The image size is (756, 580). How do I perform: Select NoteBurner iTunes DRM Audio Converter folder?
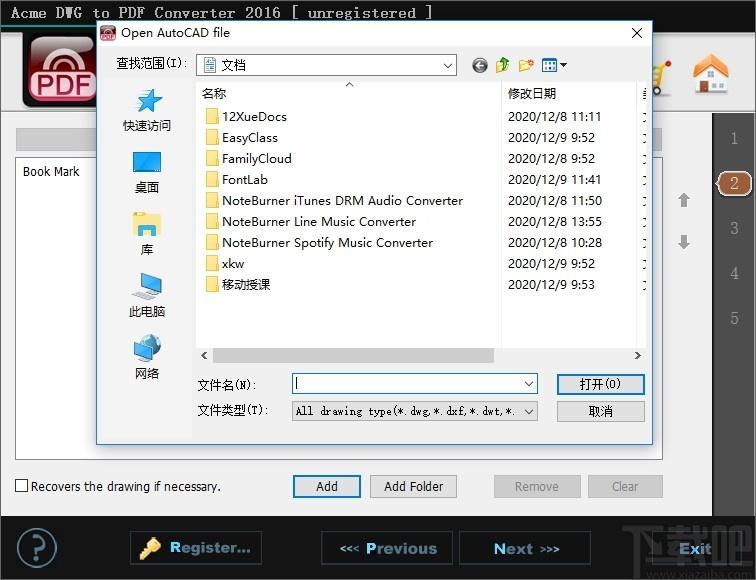point(334,201)
